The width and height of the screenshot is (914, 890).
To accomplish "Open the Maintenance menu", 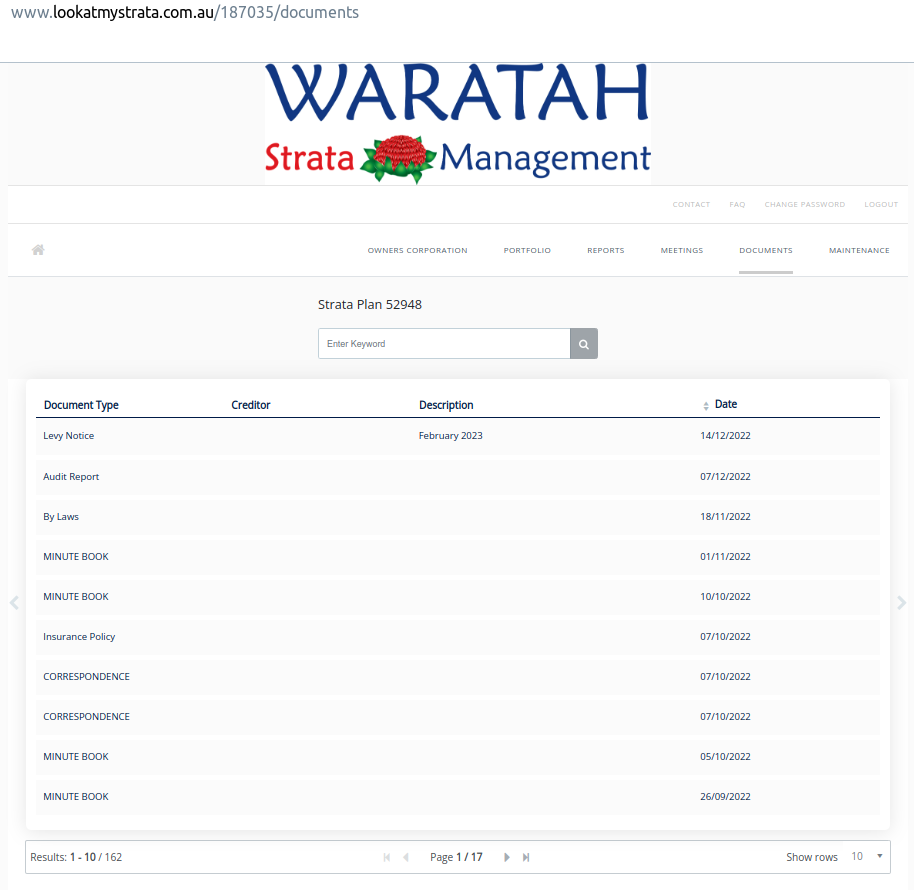I will (859, 251).
